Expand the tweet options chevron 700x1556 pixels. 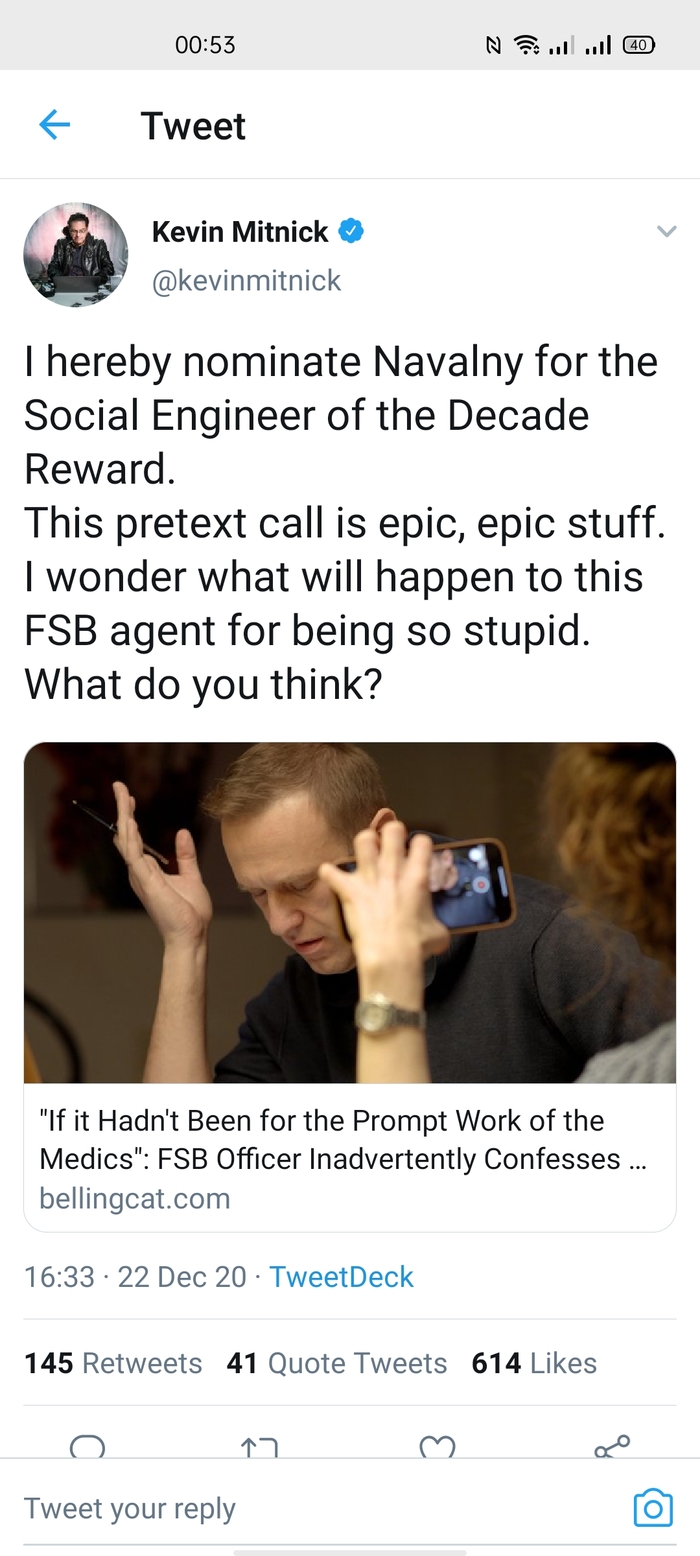[x=666, y=231]
